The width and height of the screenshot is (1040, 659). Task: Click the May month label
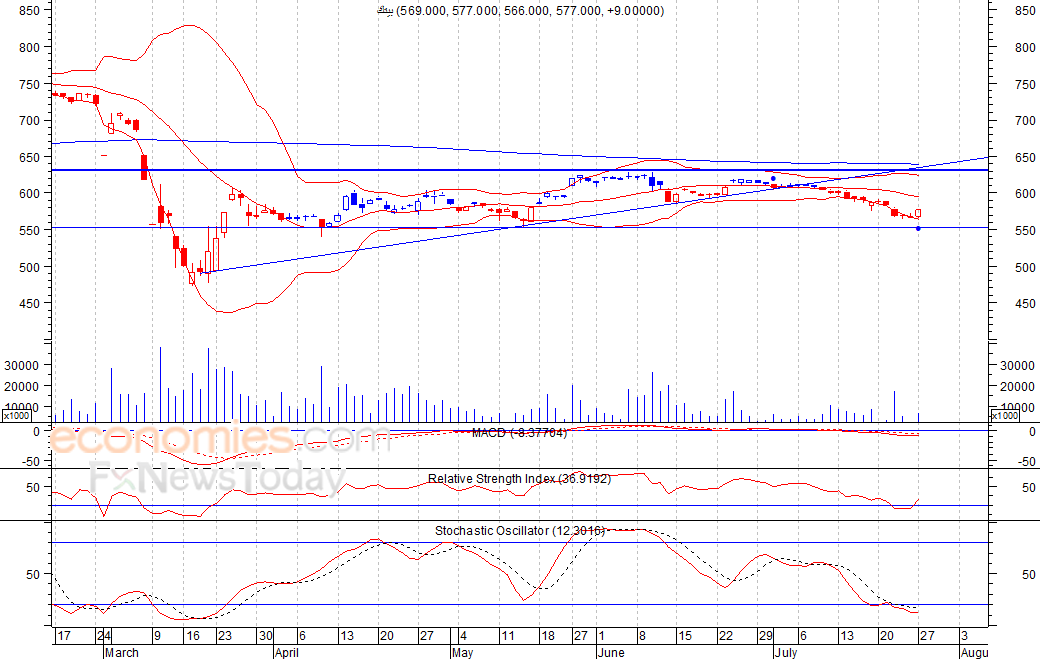[462, 652]
